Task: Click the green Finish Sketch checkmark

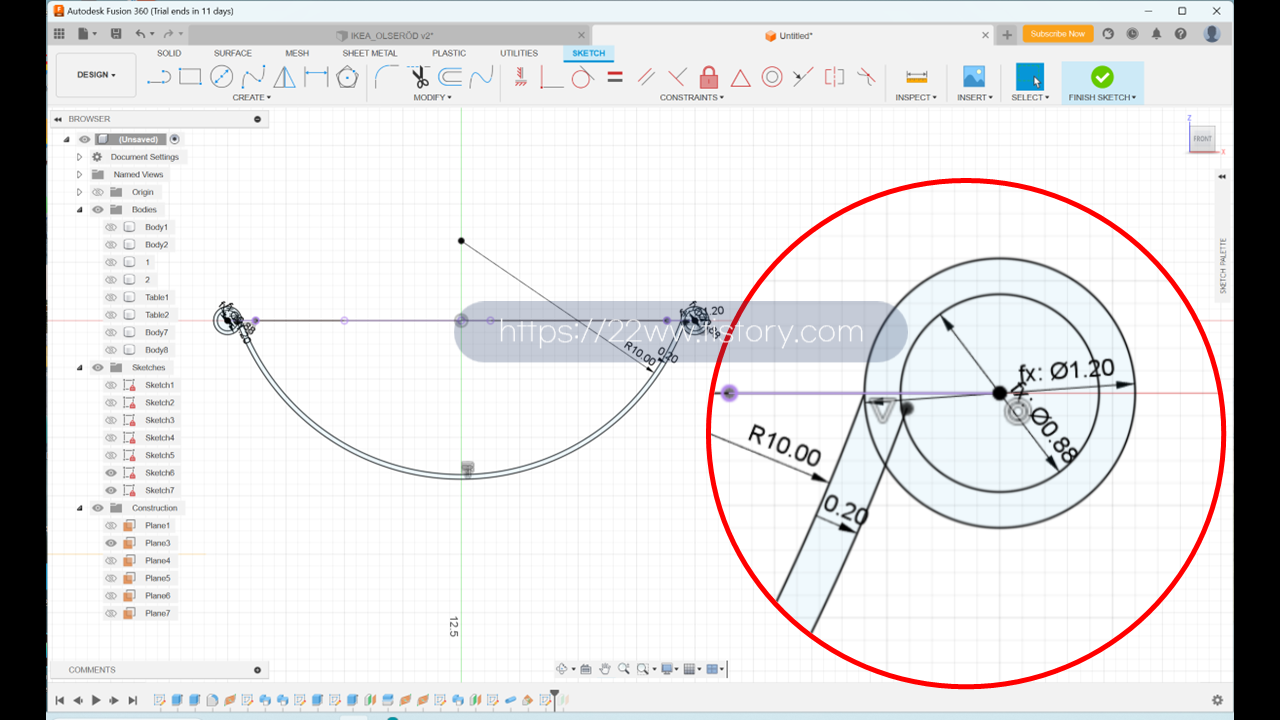Action: coord(1102,77)
